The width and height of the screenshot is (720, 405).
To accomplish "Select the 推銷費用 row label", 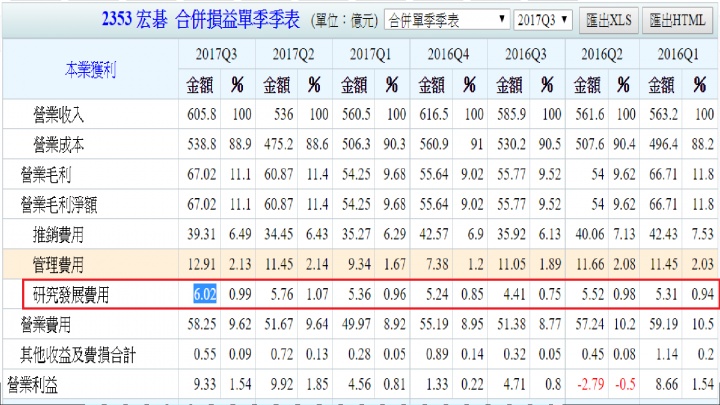I will pos(58,235).
